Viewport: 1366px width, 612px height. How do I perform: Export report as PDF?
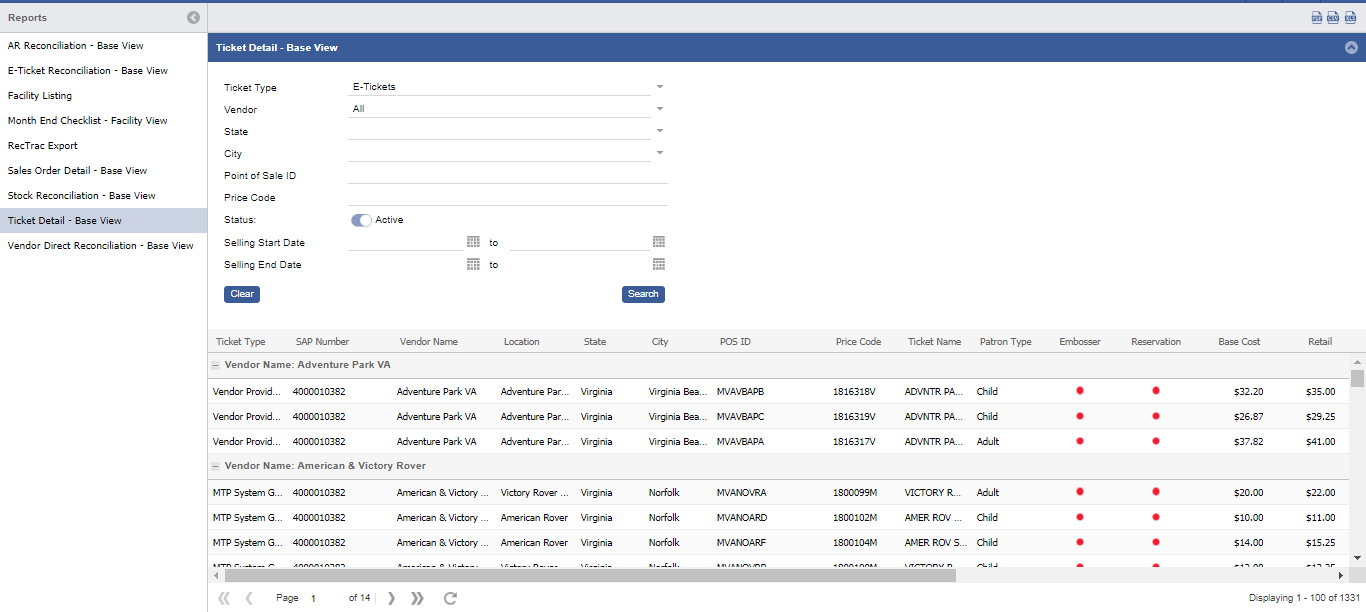1317,17
